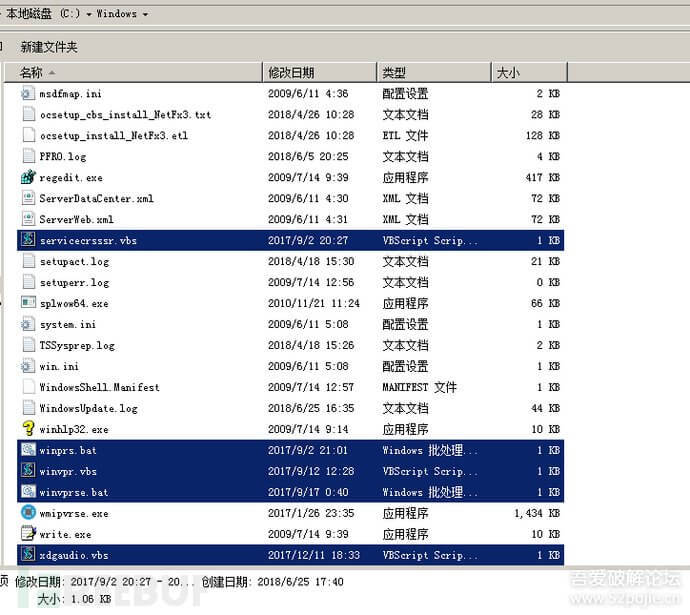Select the regedit.exe registry editor icon
This screenshot has height=615, width=690.
point(28,177)
